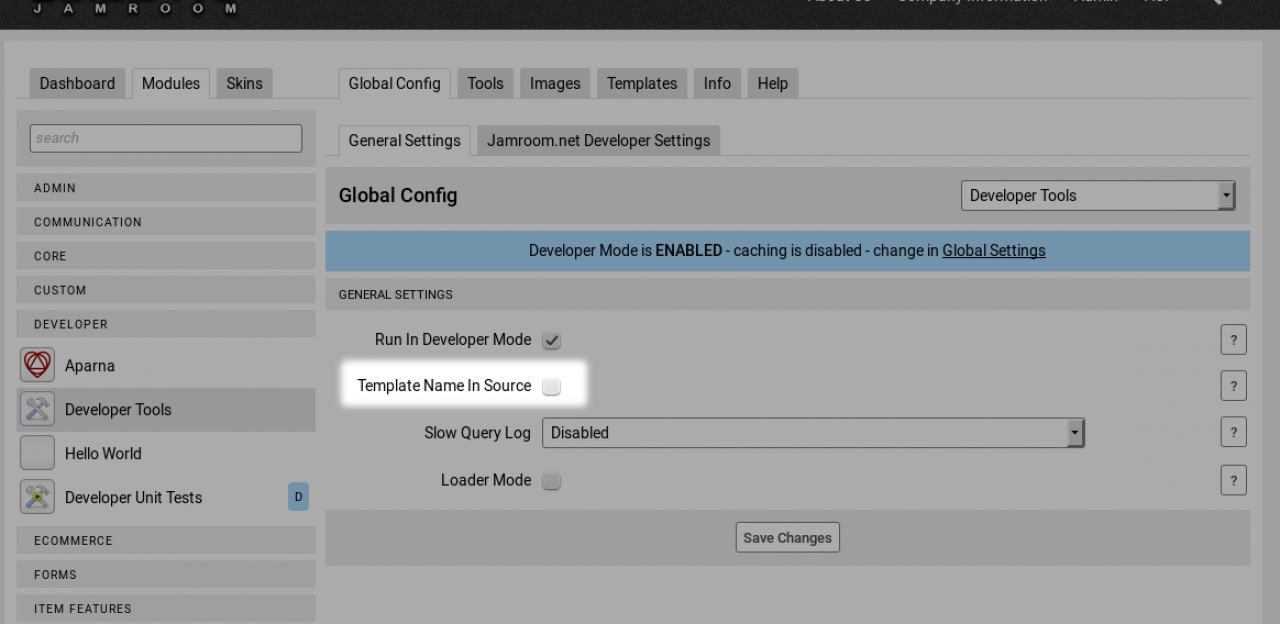Click the module search field
This screenshot has width=1280, height=624.
click(x=165, y=138)
